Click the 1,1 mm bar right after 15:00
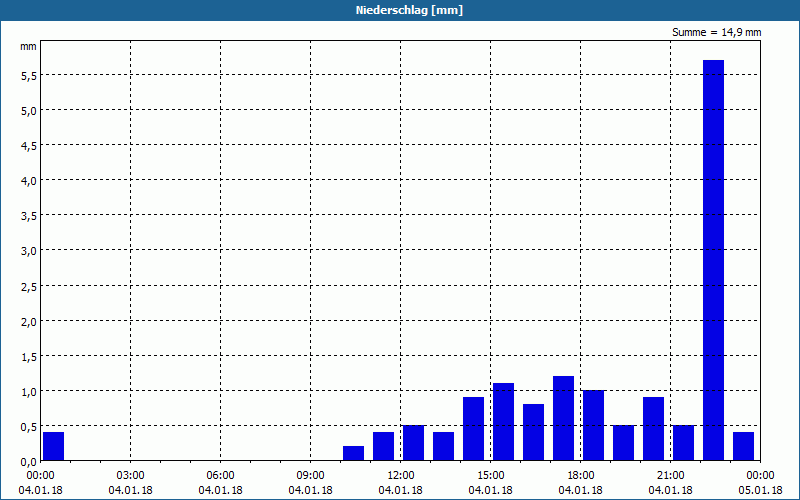Image resolution: width=800 pixels, height=500 pixels. click(x=504, y=422)
